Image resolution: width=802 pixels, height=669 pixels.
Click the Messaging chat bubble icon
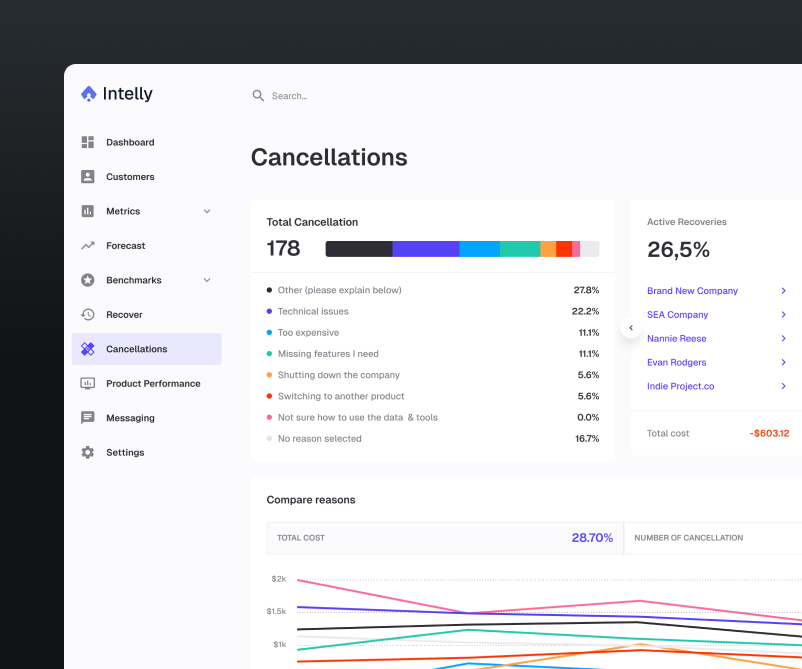click(88, 418)
